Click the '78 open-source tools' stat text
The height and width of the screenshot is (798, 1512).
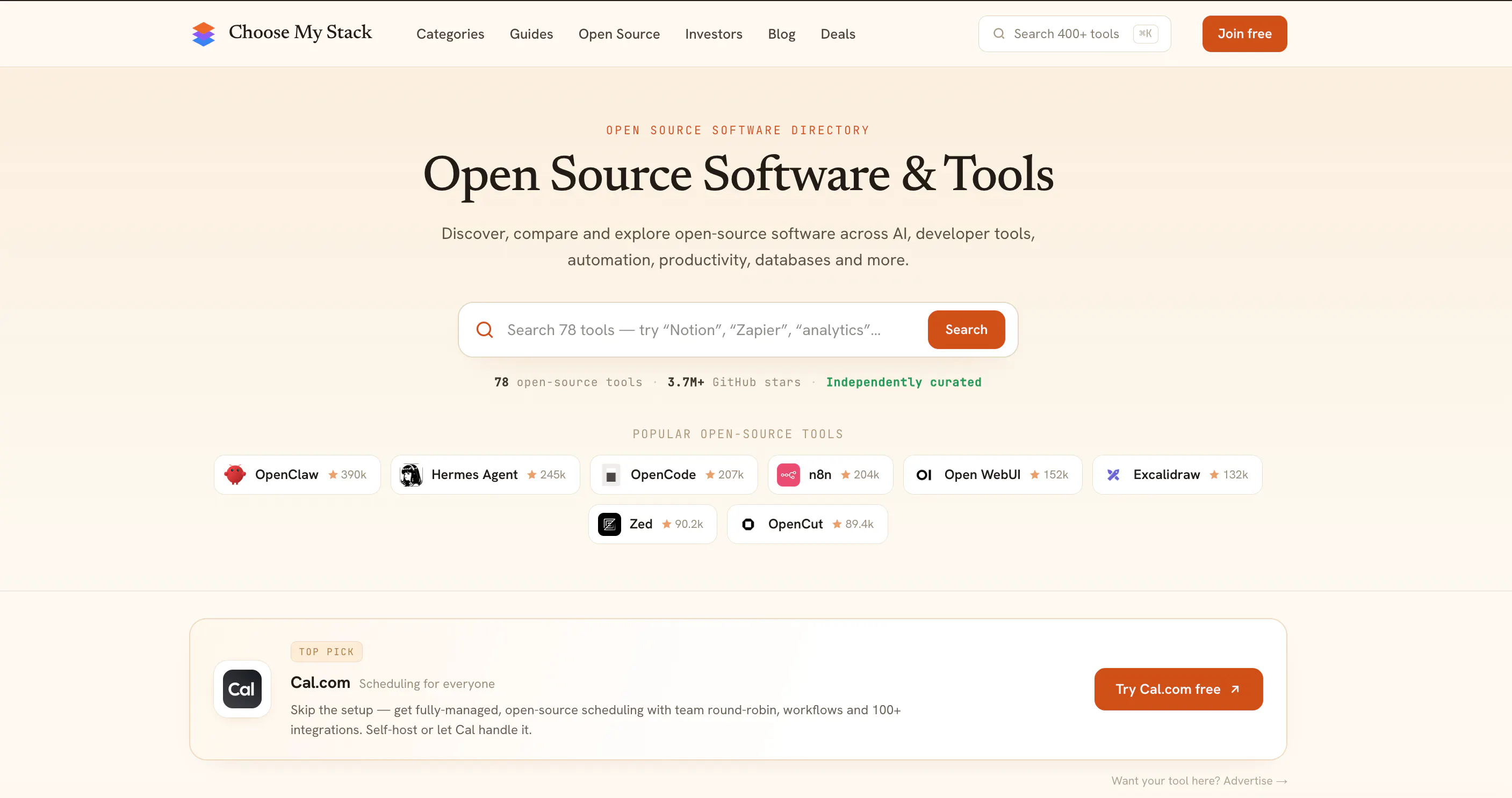(568, 382)
